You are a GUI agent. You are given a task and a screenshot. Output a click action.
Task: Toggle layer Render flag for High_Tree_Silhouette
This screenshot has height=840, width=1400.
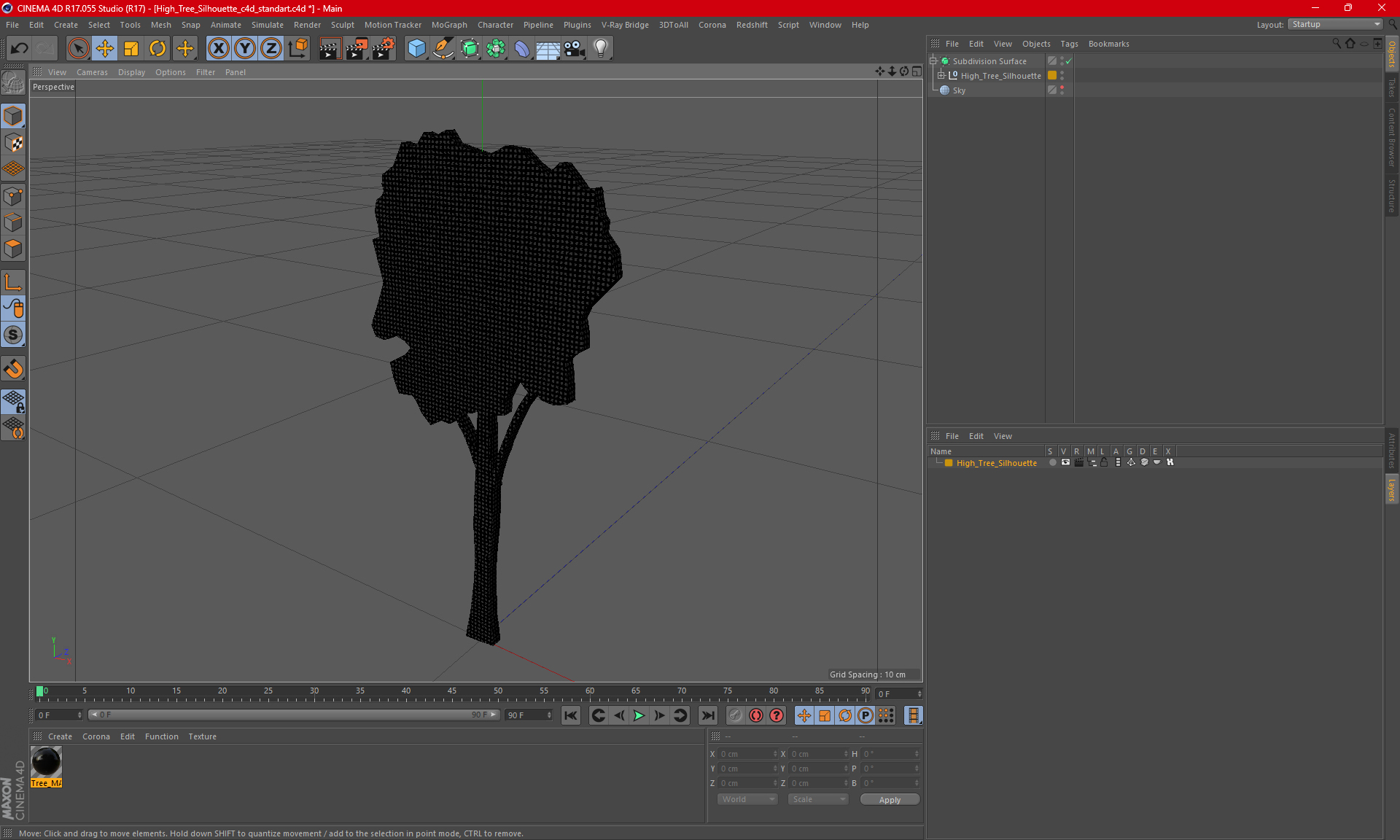(1078, 462)
